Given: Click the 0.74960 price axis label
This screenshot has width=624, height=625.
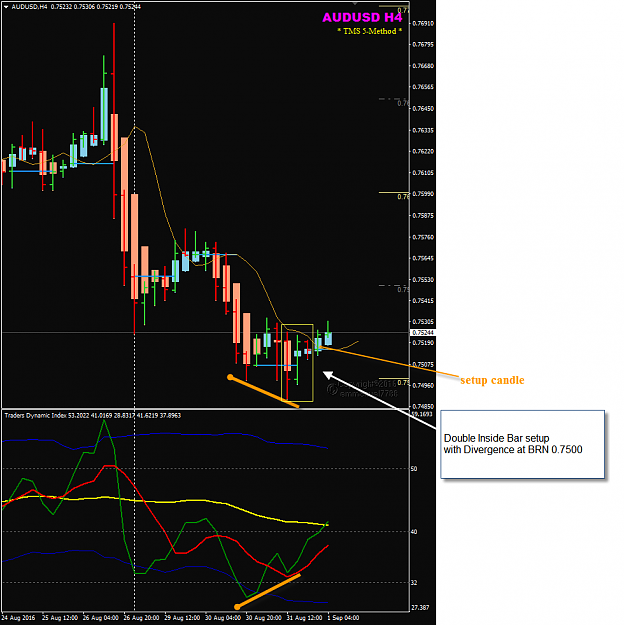Looking at the screenshot, I should coord(423,386).
